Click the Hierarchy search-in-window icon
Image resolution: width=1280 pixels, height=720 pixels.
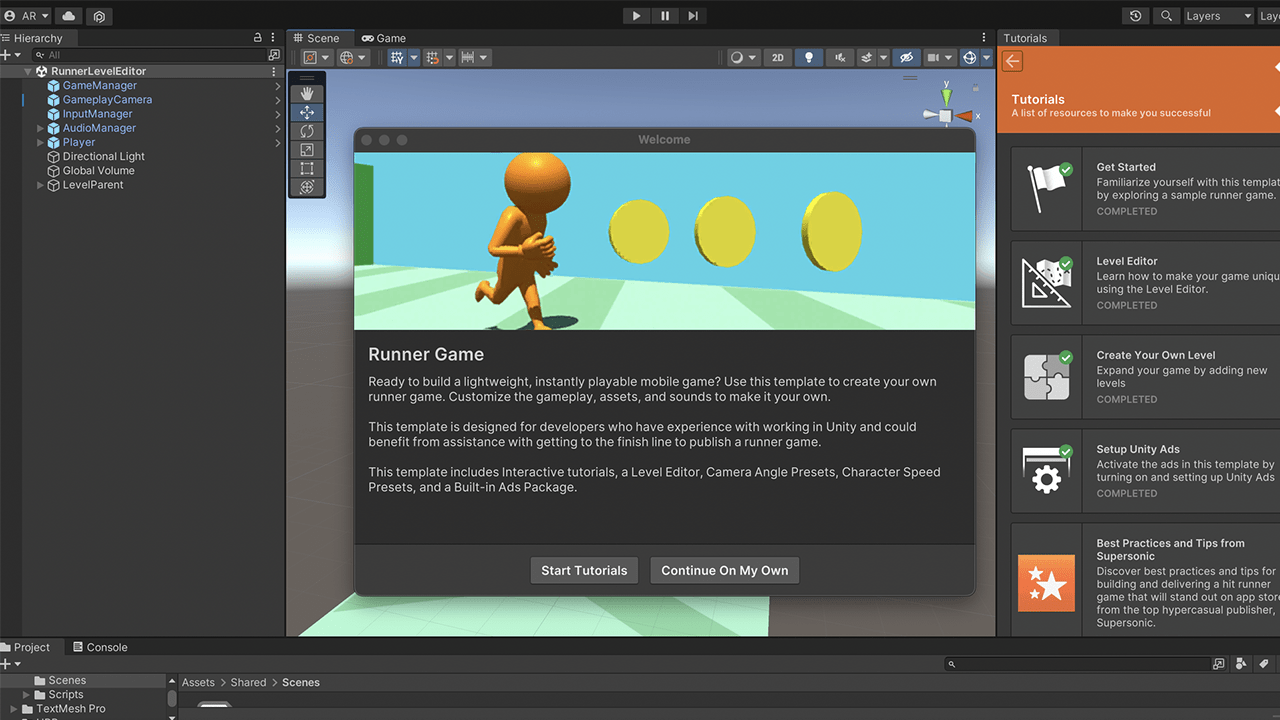(274, 55)
